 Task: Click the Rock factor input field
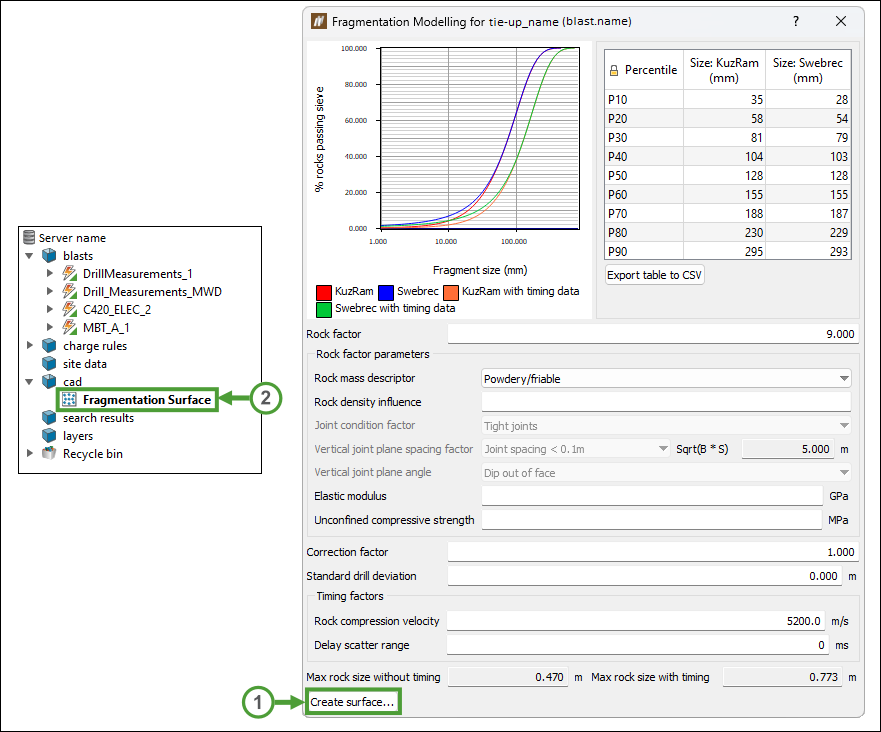tap(653, 334)
